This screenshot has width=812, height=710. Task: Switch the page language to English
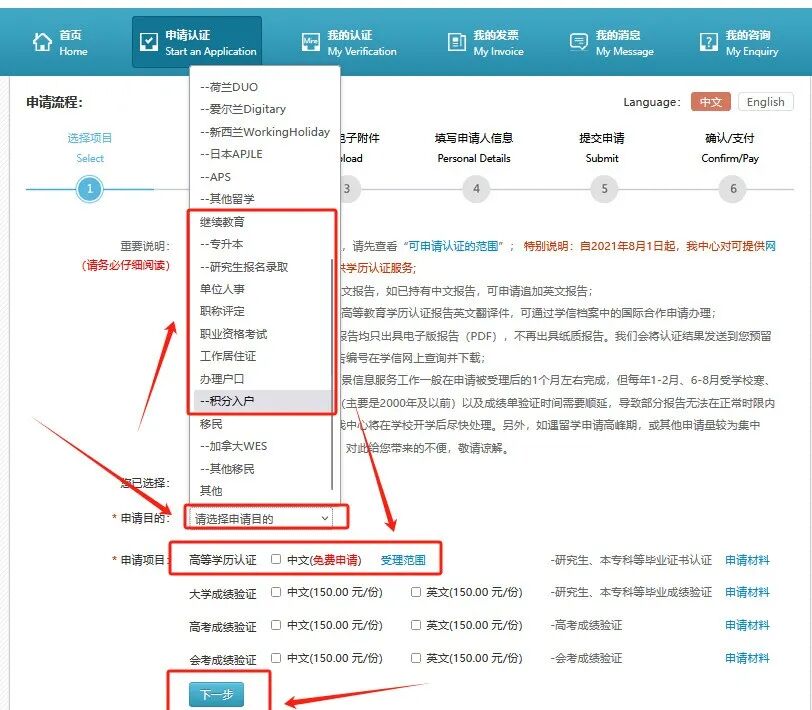(766, 102)
